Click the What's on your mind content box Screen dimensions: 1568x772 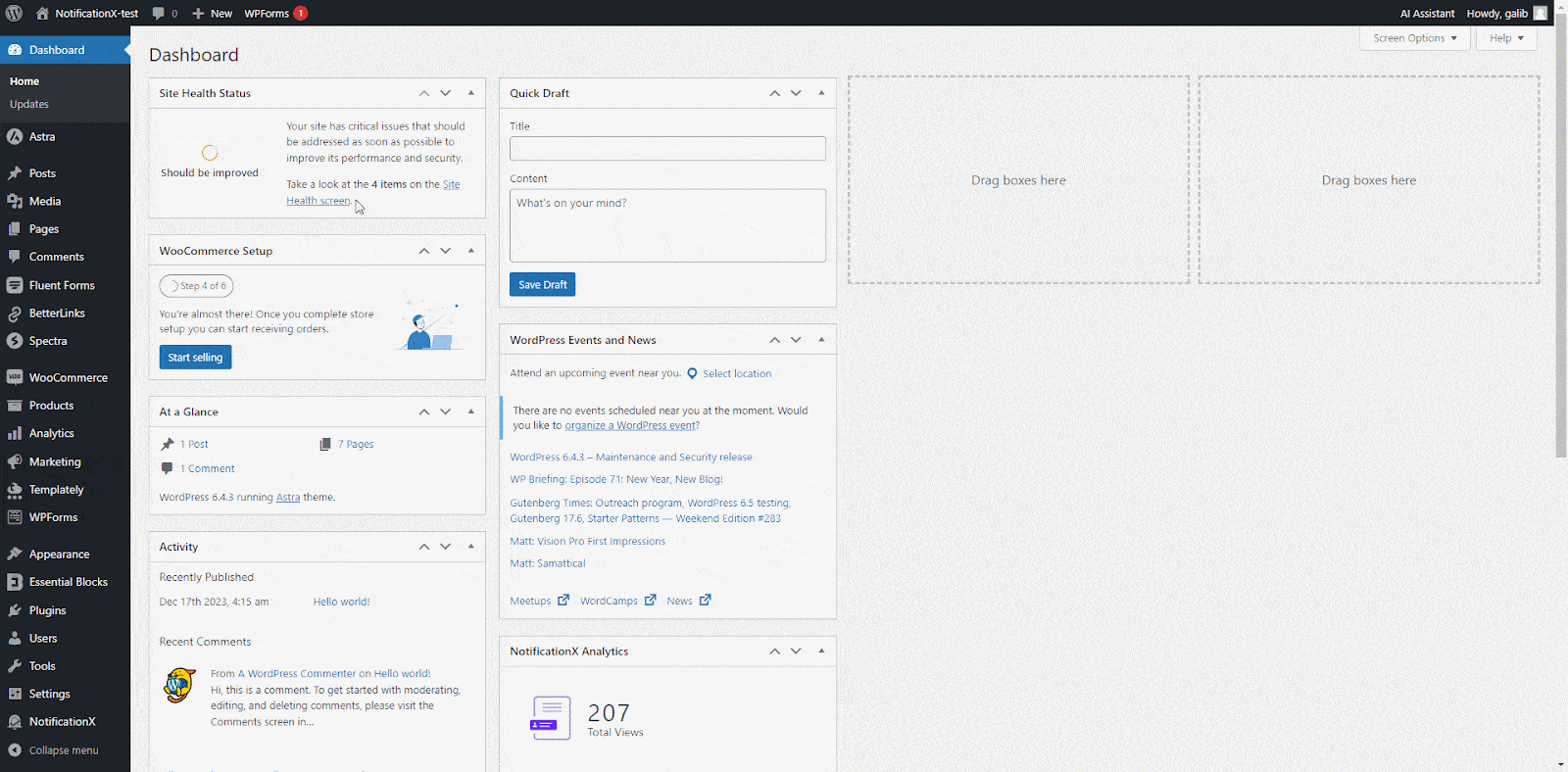pyautogui.click(x=667, y=225)
